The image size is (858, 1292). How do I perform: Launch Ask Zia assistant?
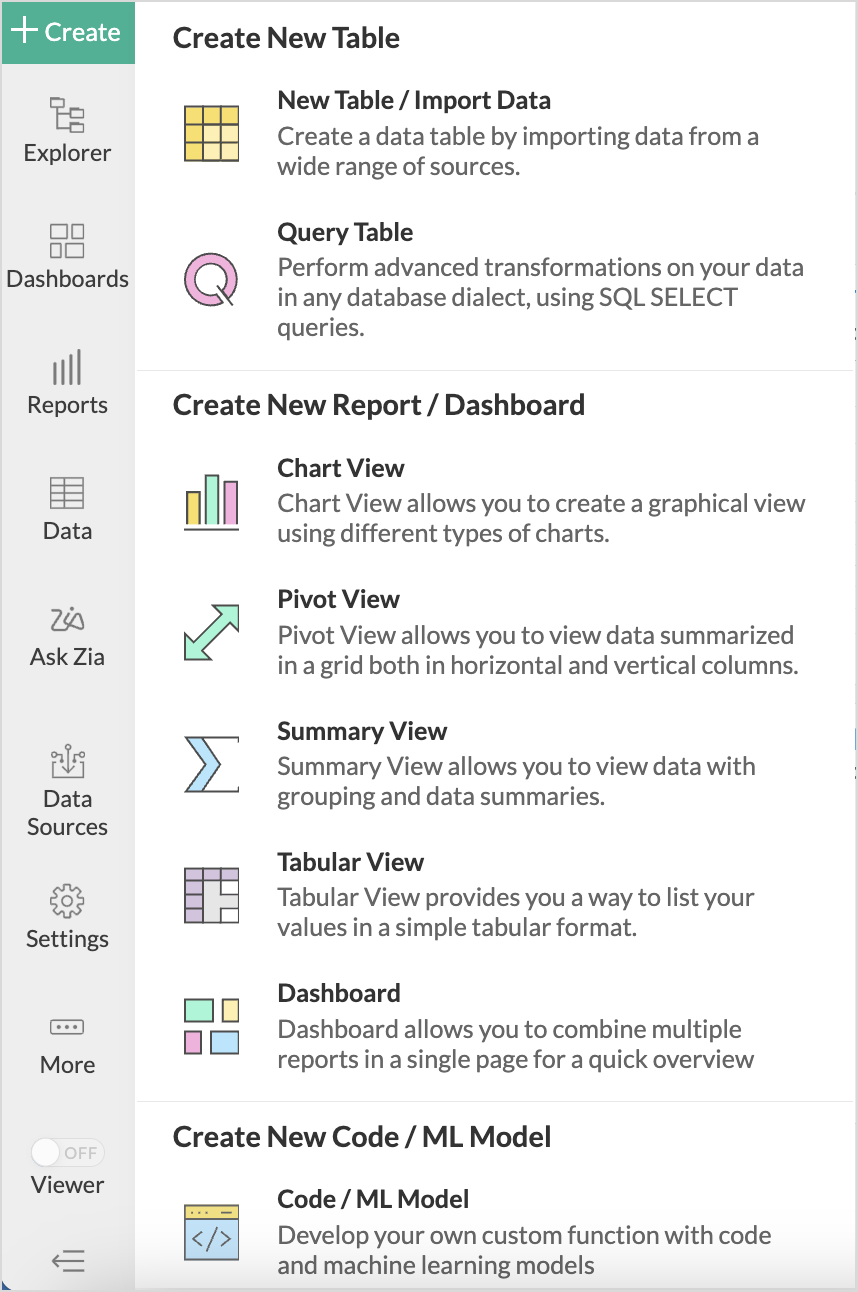[x=67, y=635]
